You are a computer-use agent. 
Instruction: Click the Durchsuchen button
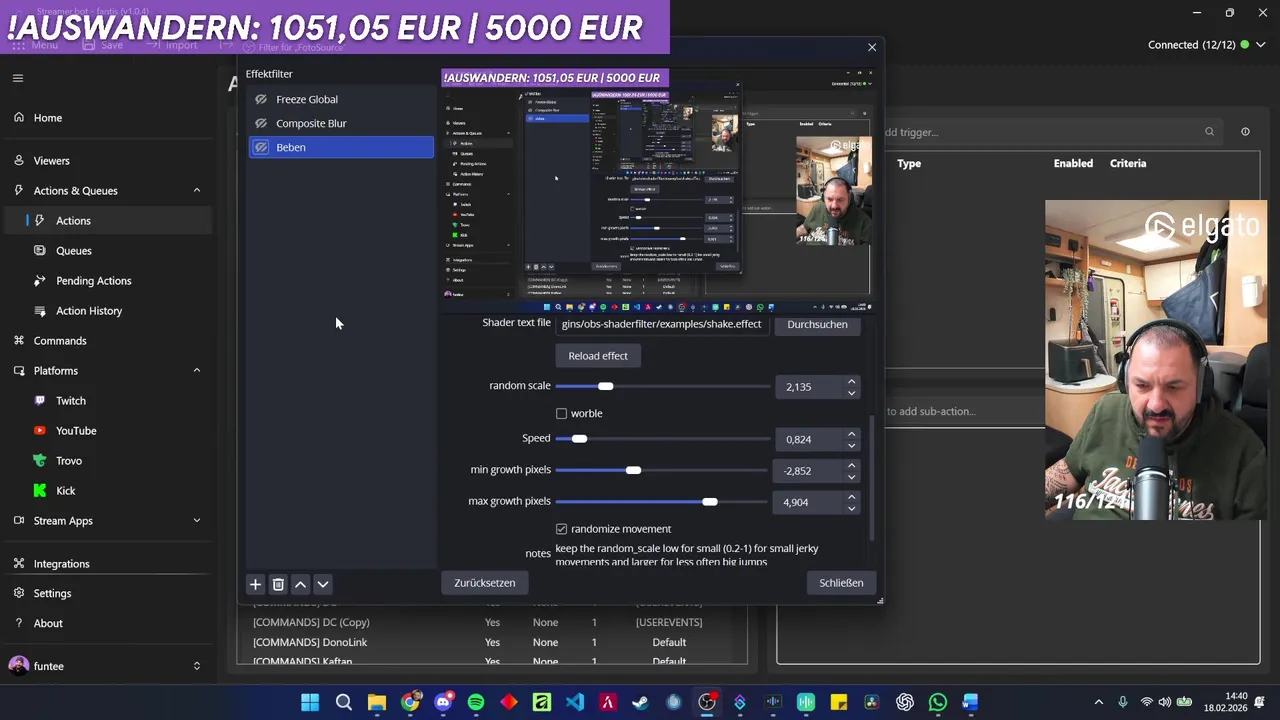(x=817, y=324)
